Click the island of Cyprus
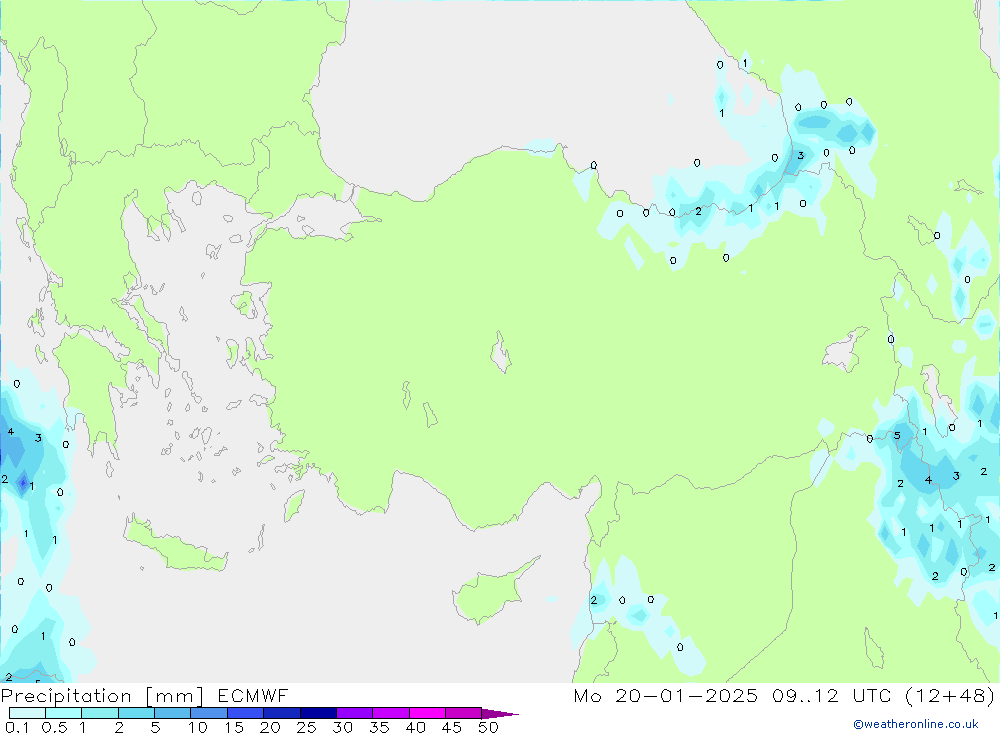The height and width of the screenshot is (733, 1000). tap(492, 592)
